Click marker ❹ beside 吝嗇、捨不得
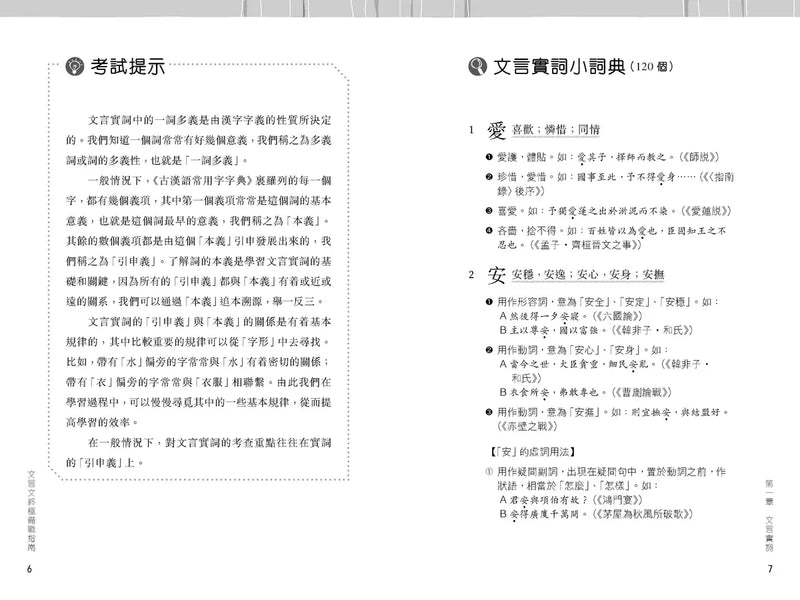Screen dimensions: 800x600 tap(487, 230)
